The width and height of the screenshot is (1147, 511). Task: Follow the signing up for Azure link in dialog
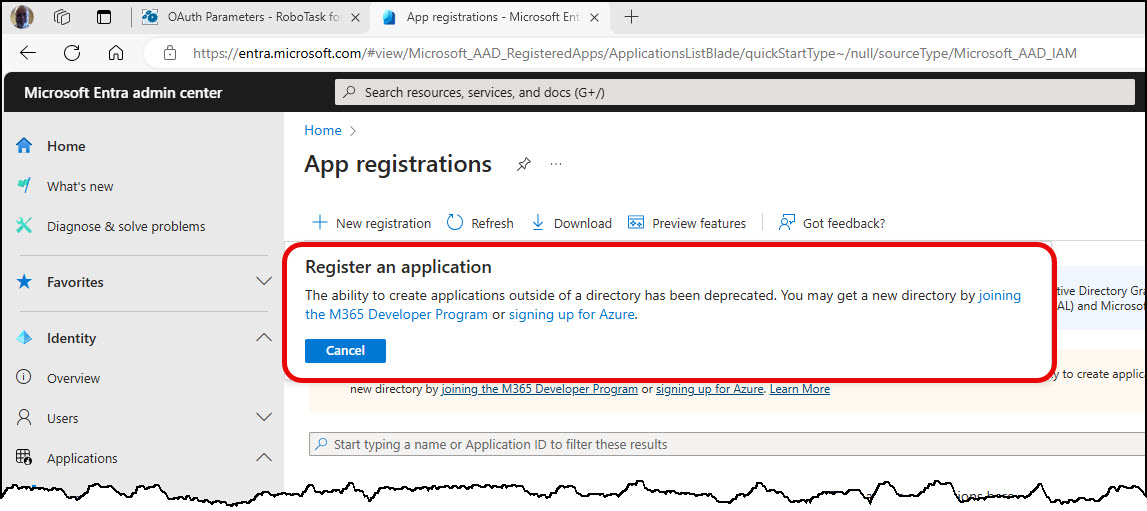click(572, 314)
